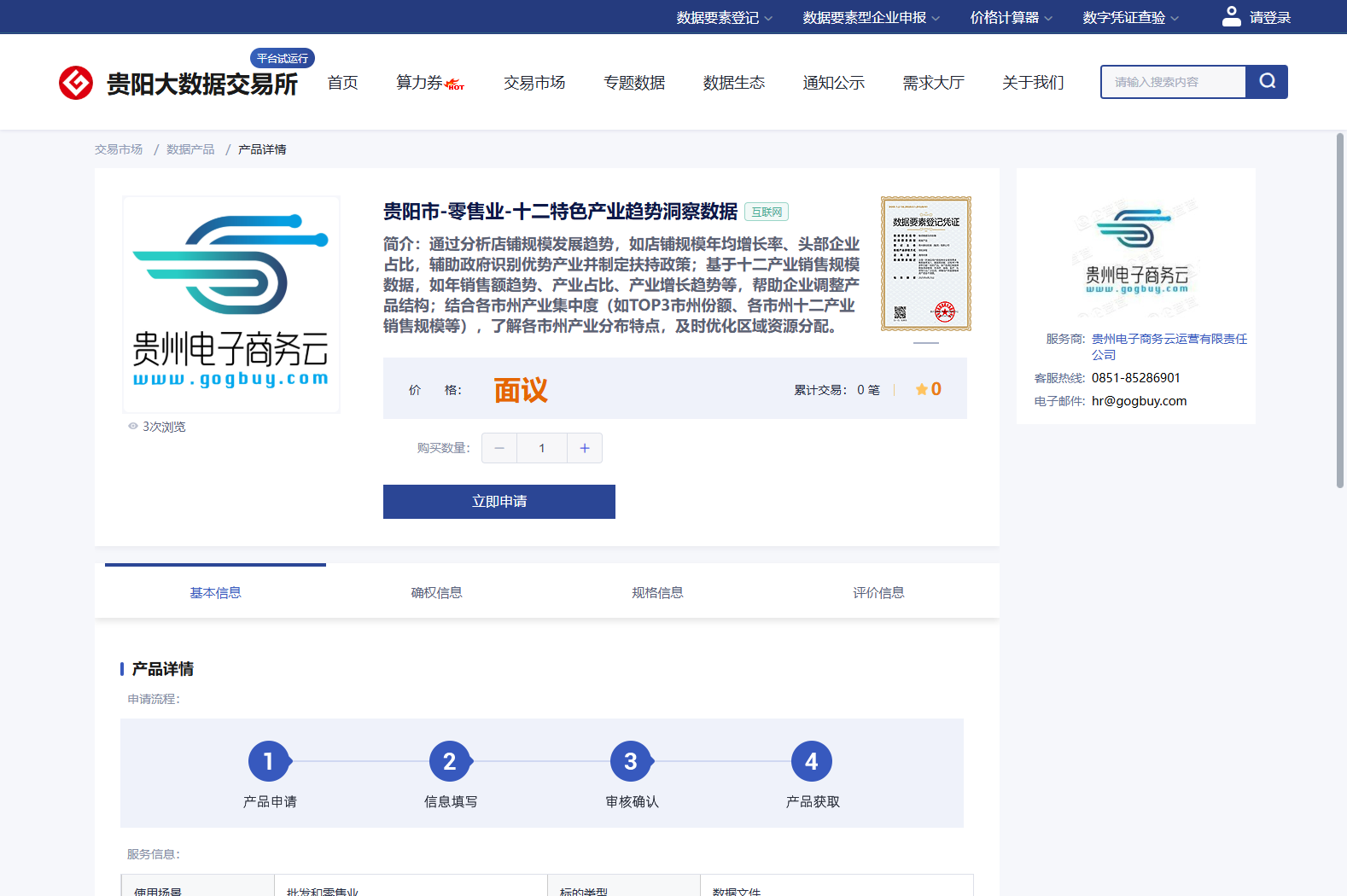Expand the 价格计算器 dropdown
Screen dimensions: 1347x896
pos(1012,17)
